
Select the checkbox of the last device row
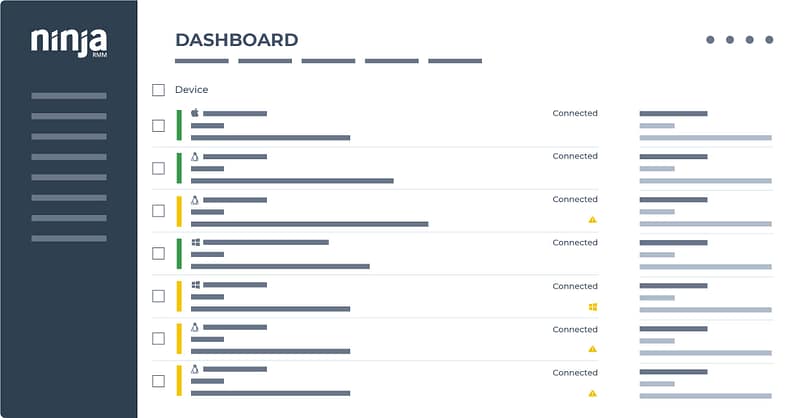[158, 381]
